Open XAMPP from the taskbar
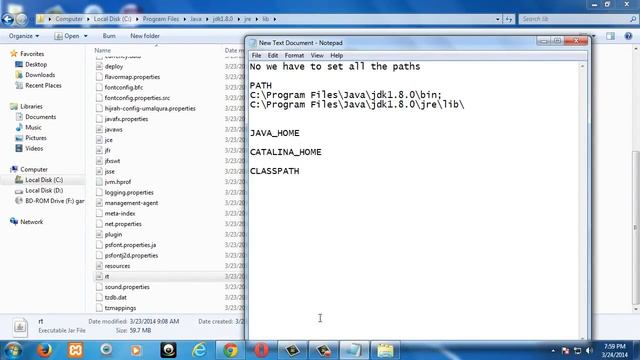 [75, 350]
